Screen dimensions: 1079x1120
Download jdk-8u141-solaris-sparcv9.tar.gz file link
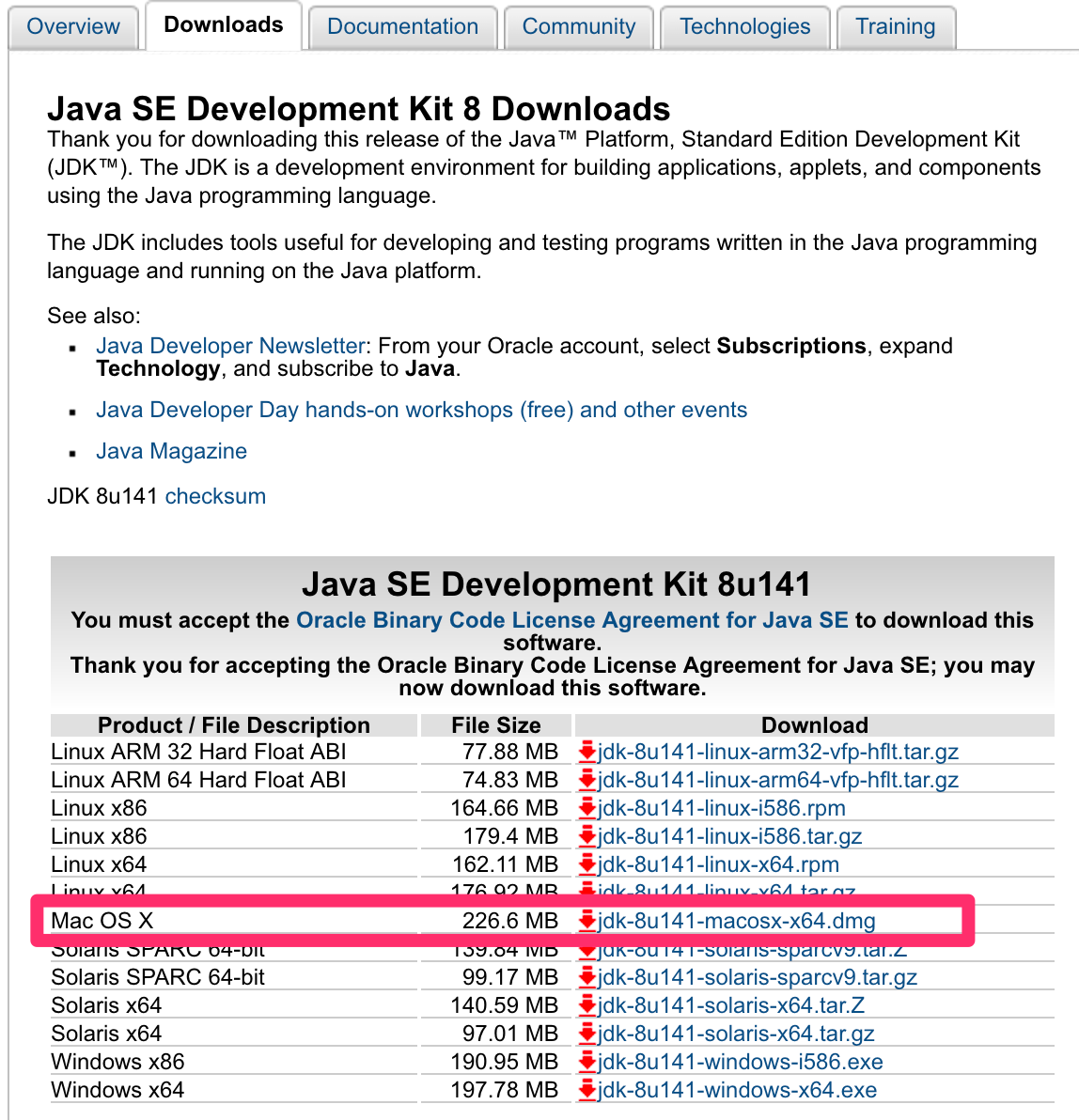pyautogui.click(x=757, y=977)
